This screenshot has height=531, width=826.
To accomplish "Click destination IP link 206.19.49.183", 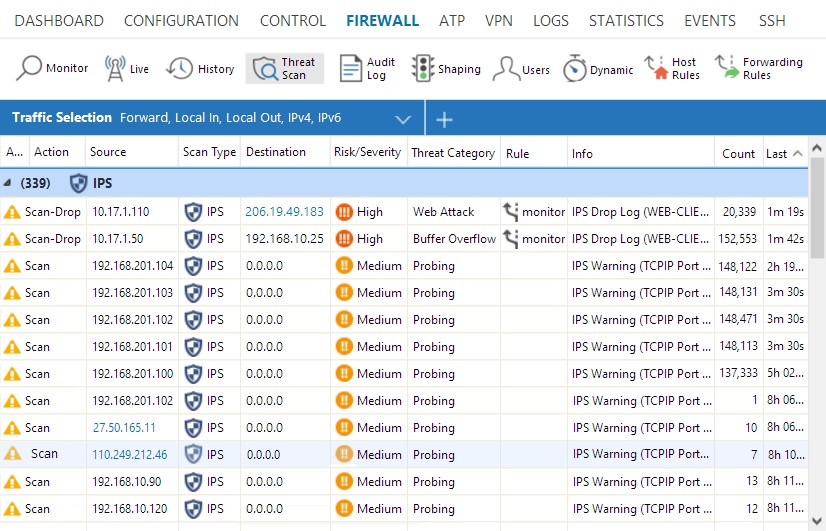I will coord(284,212).
